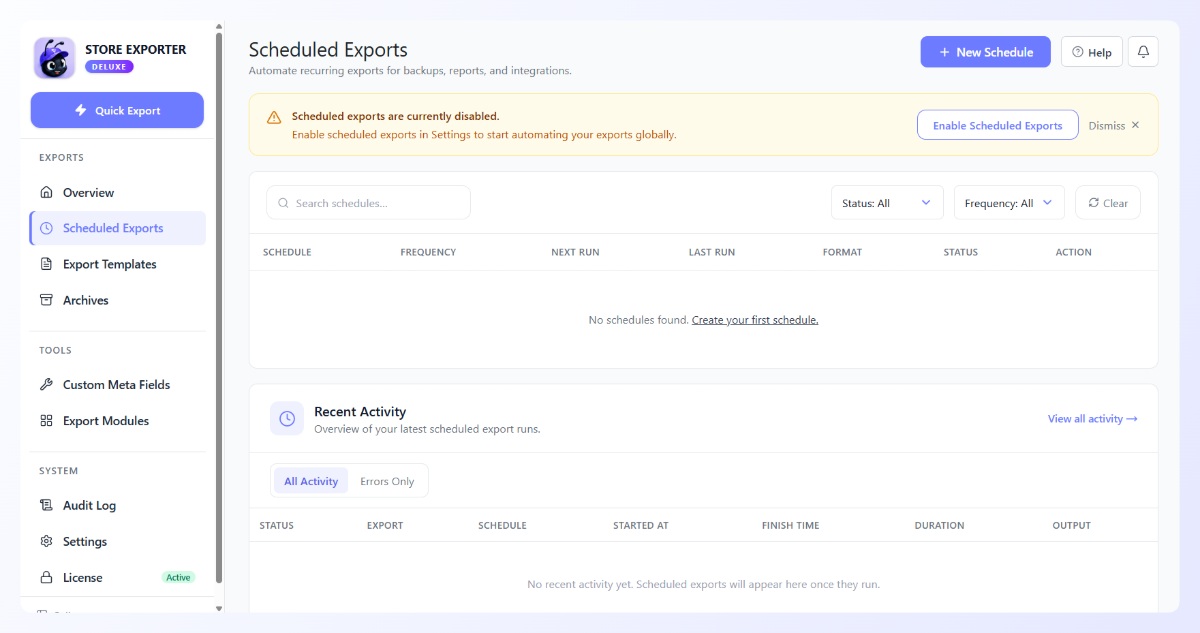The width and height of the screenshot is (1200, 633).
Task: Click the LAST RUN column header
Action: [712, 252]
